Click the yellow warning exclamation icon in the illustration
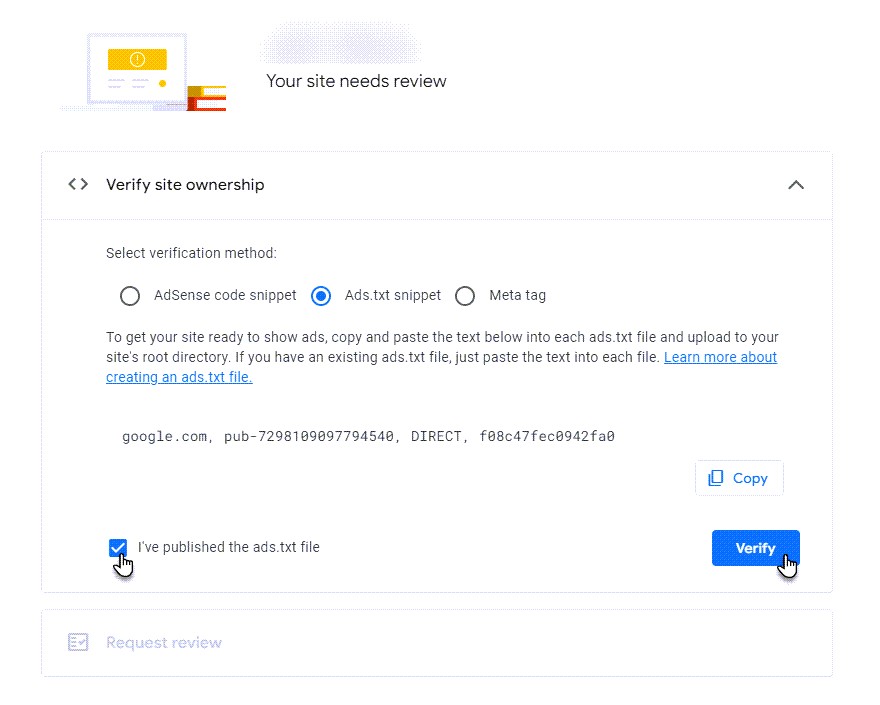 coord(138,60)
